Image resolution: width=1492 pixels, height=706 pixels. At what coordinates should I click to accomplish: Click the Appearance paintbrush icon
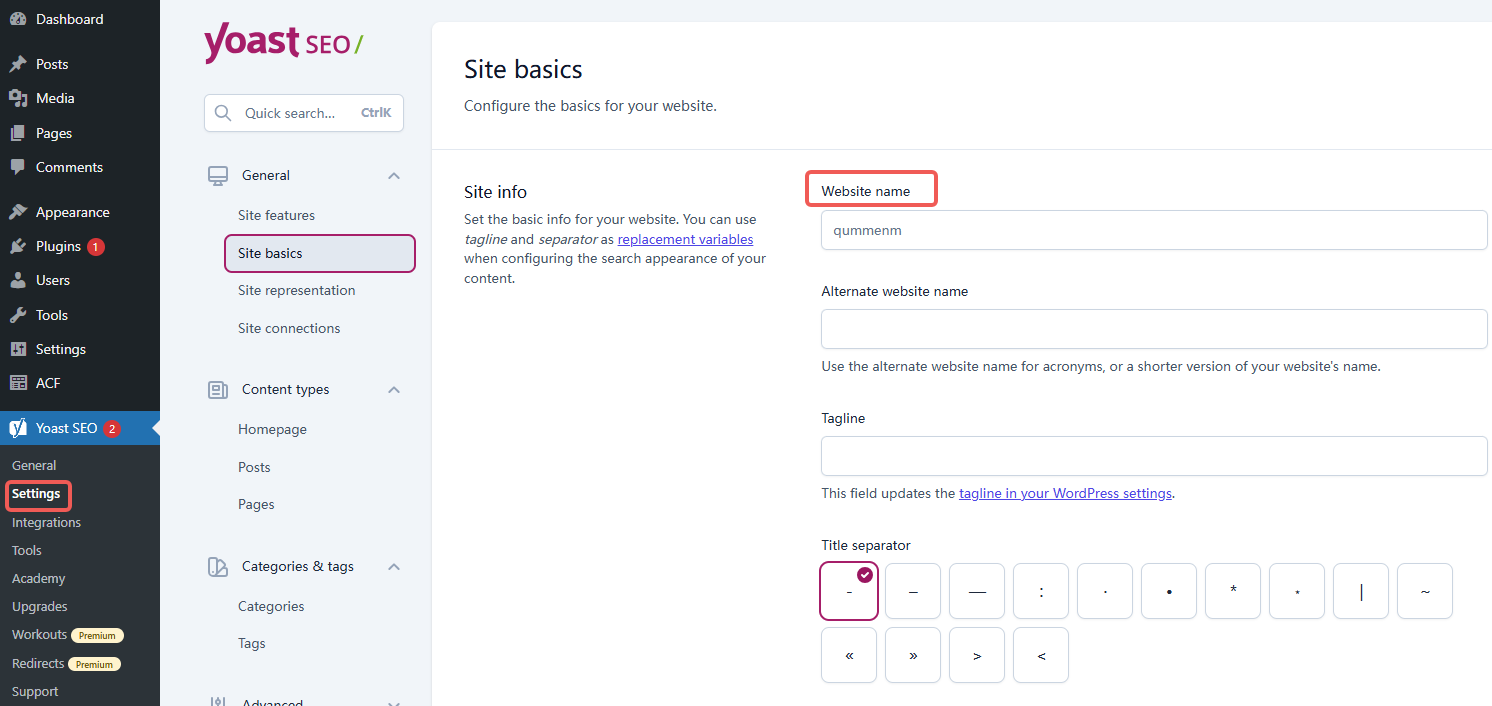18,212
